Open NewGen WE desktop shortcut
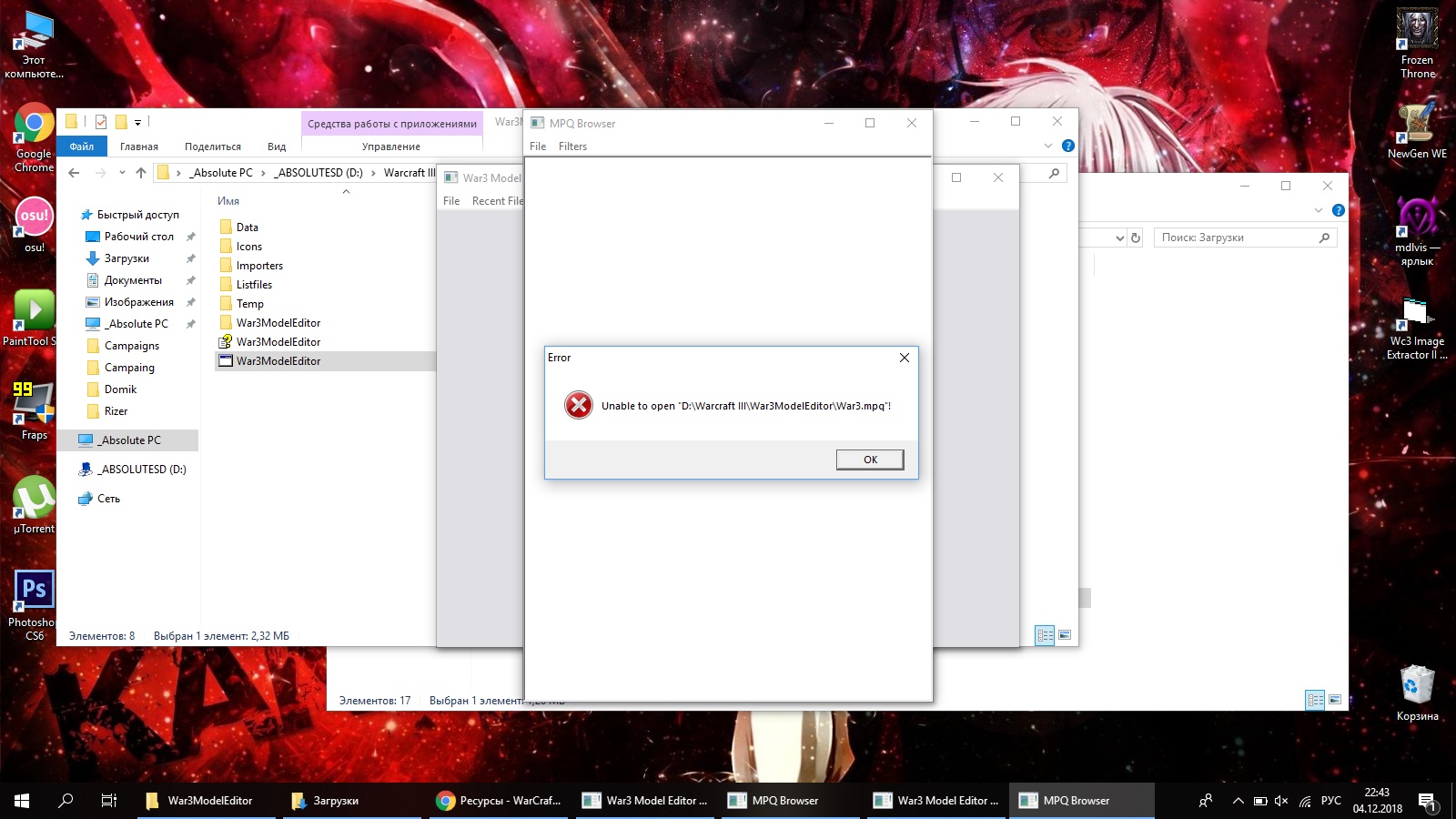The height and width of the screenshot is (819, 1456). click(1417, 129)
